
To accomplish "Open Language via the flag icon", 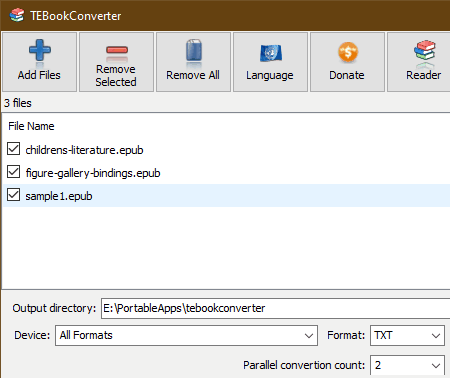I will (271, 53).
